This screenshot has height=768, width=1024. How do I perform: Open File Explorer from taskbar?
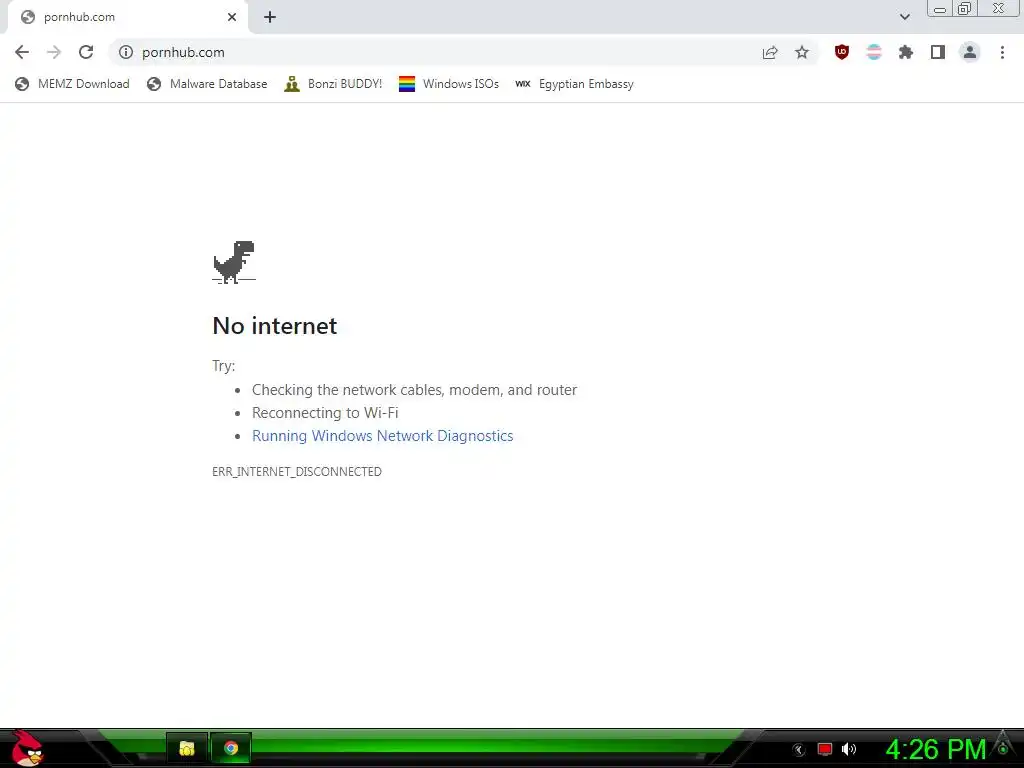[x=187, y=748]
